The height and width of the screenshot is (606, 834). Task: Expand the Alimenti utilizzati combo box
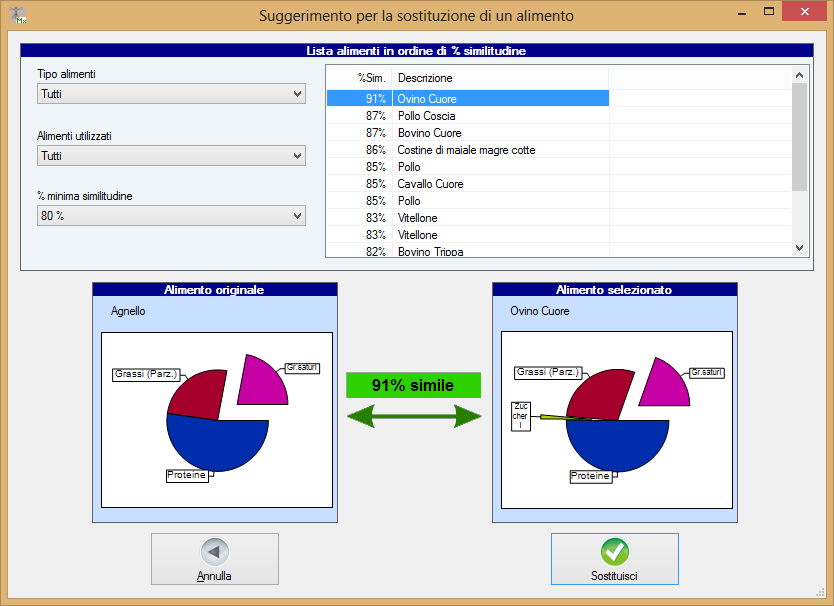[x=171, y=156]
